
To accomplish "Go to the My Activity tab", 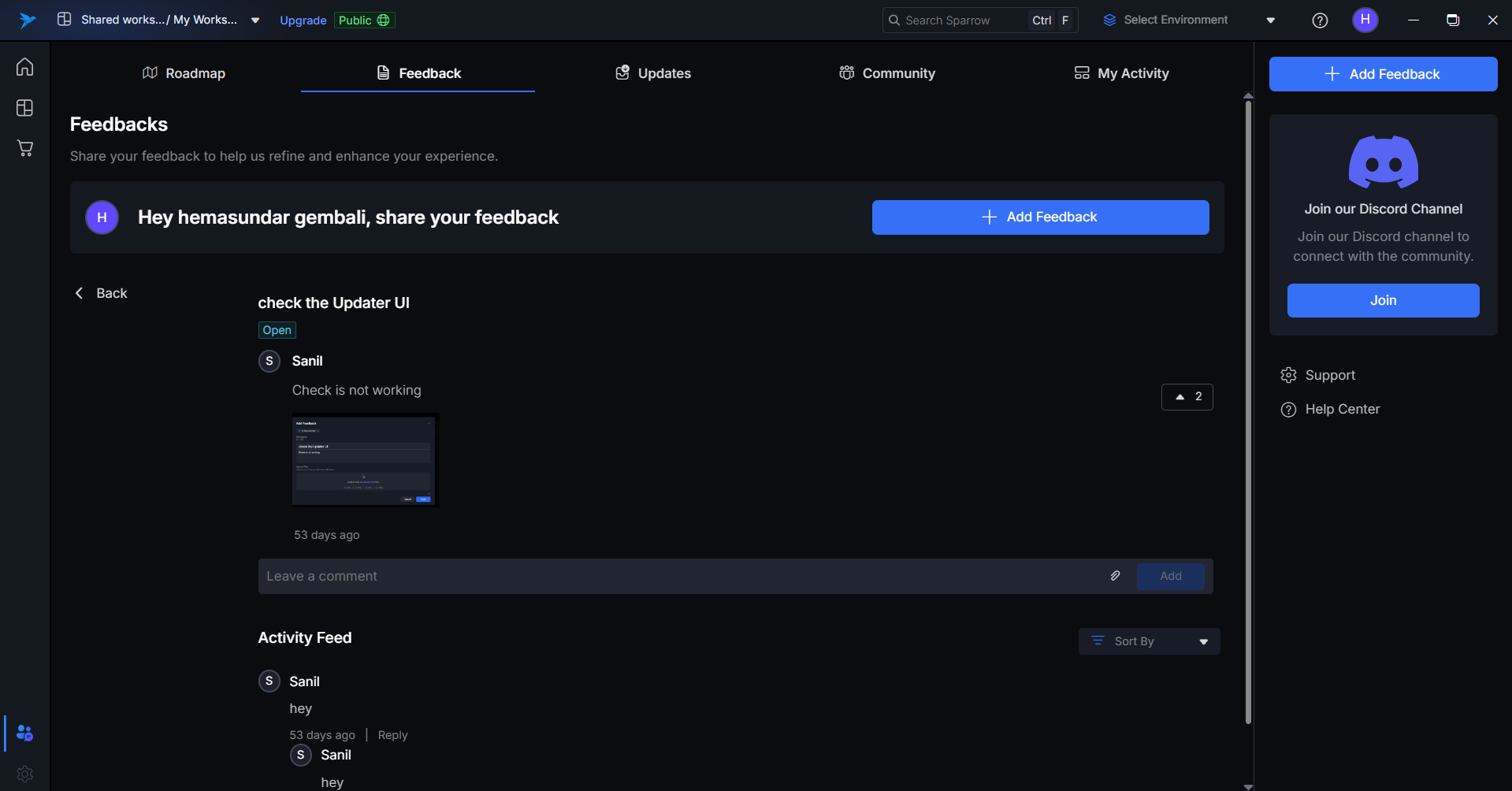I will [x=1121, y=73].
